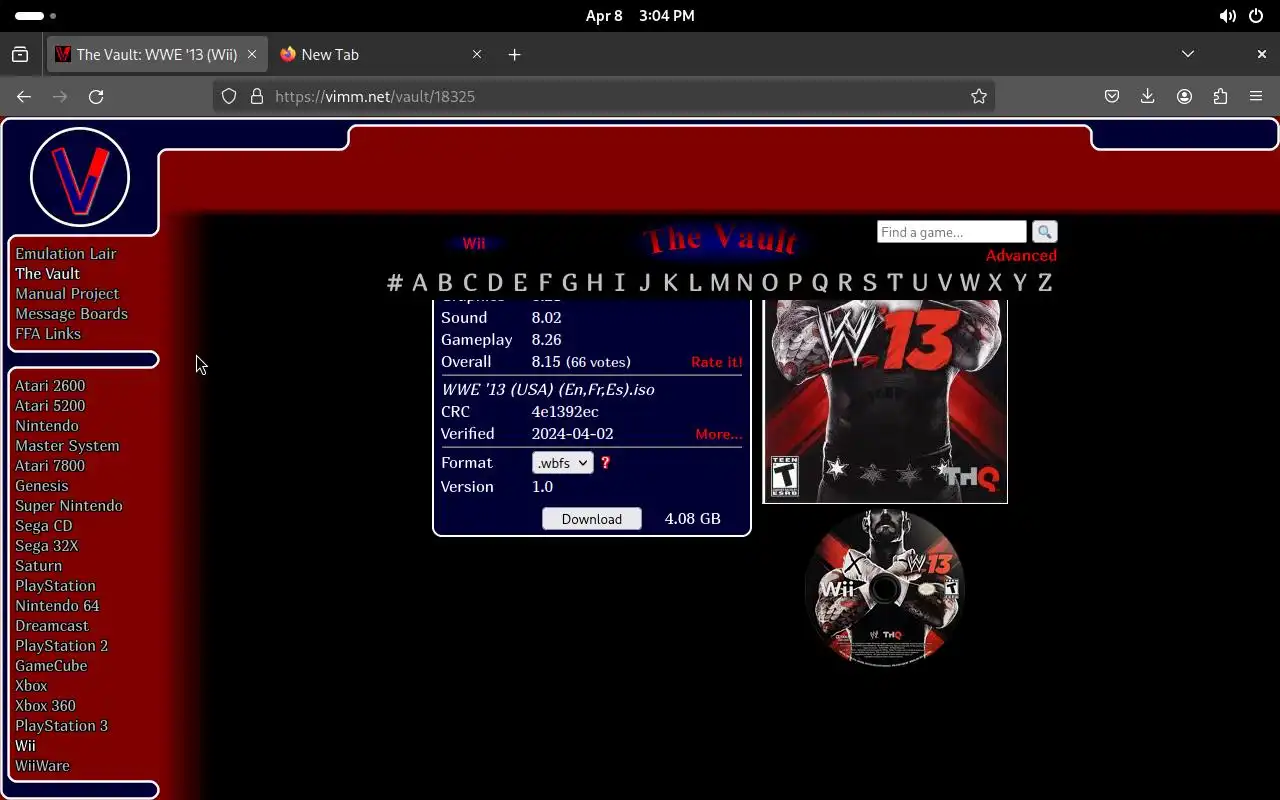Click the More... link
This screenshot has width=1280, height=800.
pyautogui.click(x=719, y=434)
